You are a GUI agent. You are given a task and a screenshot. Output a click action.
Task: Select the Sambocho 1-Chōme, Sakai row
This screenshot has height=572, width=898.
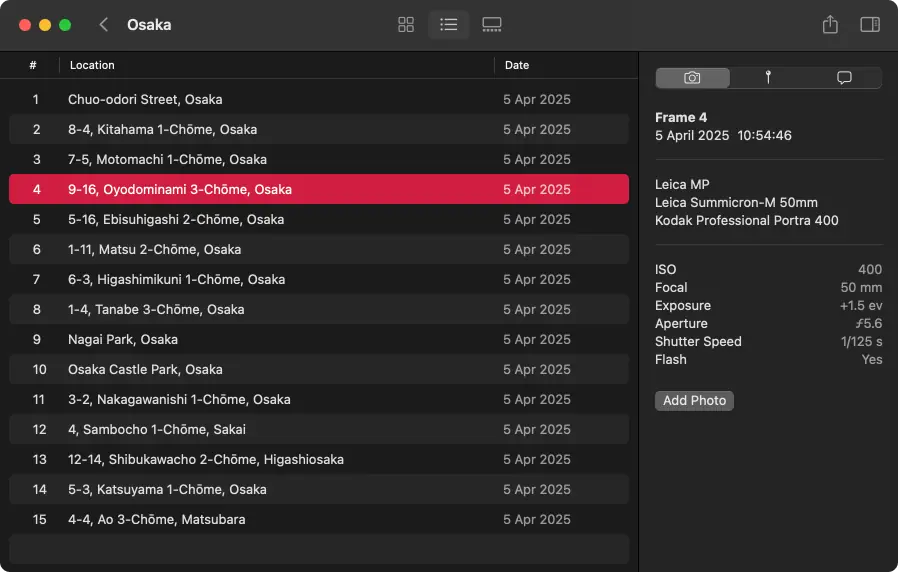coord(156,429)
